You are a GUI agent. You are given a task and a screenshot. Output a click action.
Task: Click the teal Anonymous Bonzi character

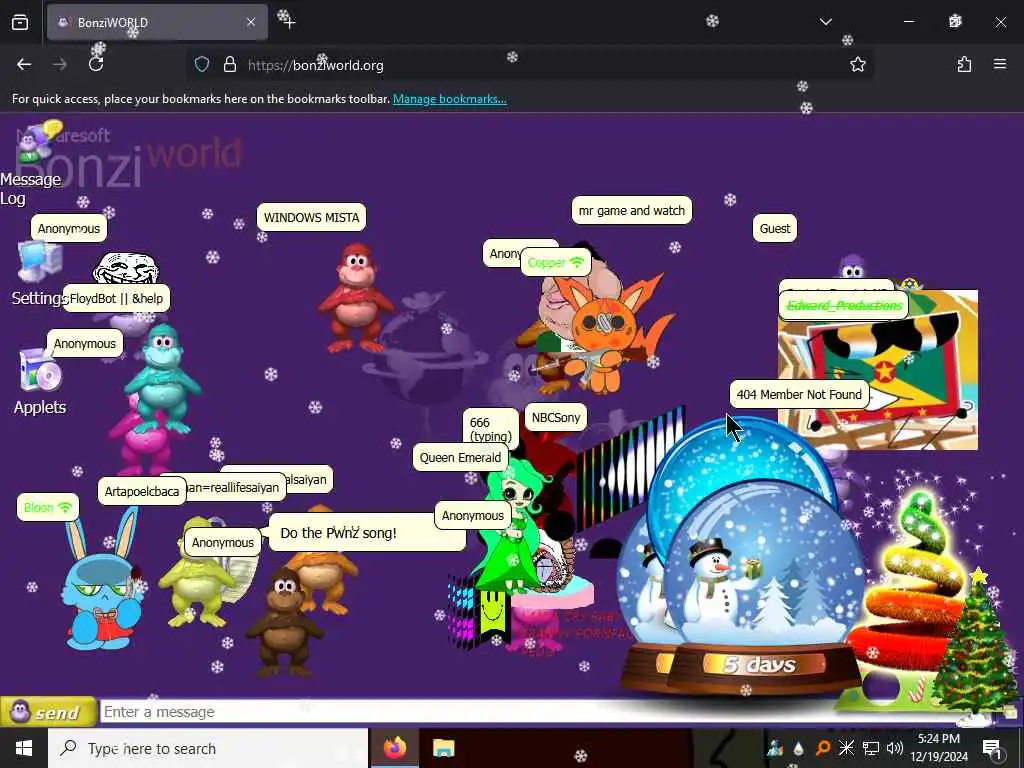coord(162,379)
